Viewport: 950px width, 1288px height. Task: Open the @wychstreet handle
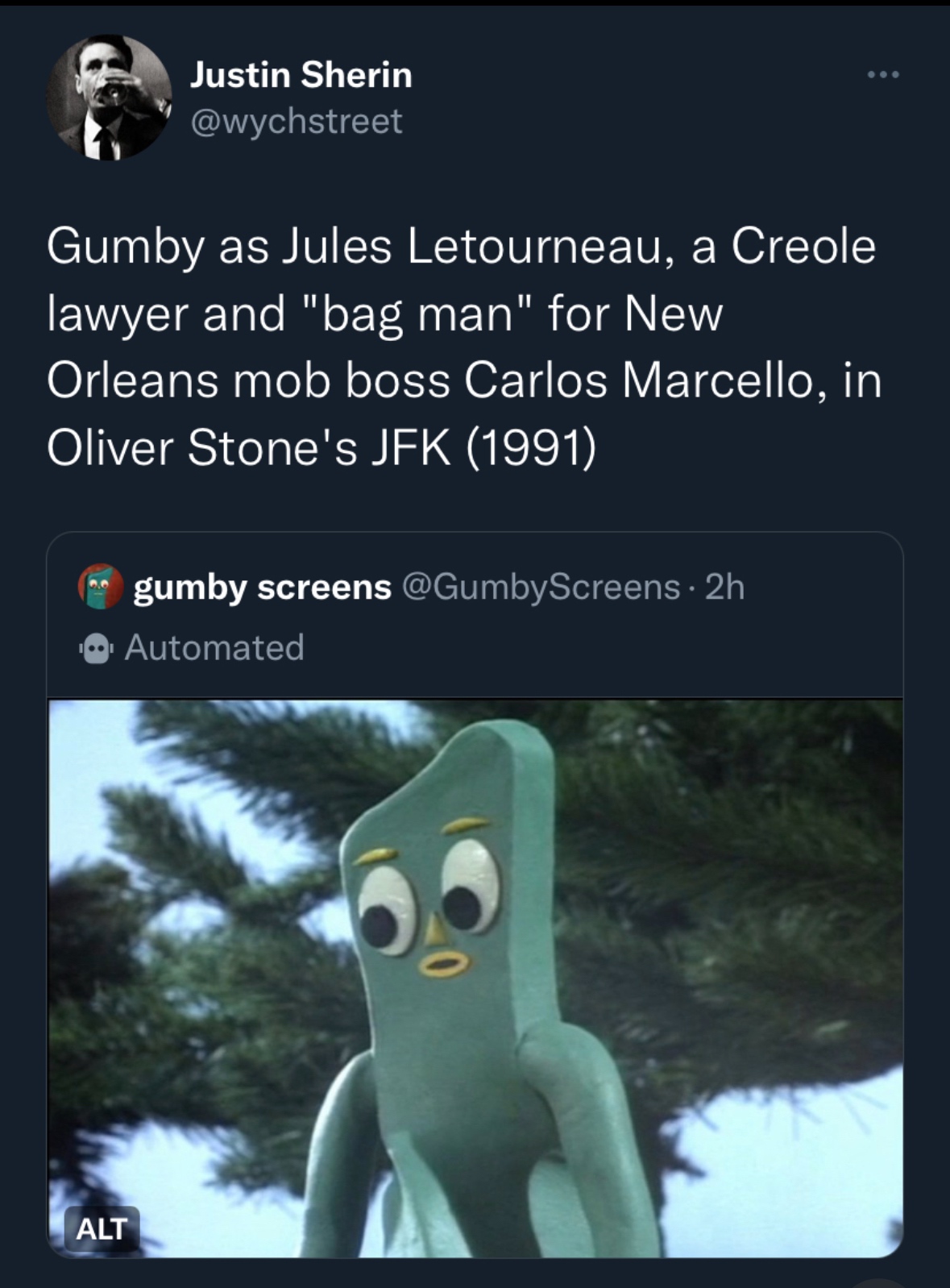pos(296,121)
